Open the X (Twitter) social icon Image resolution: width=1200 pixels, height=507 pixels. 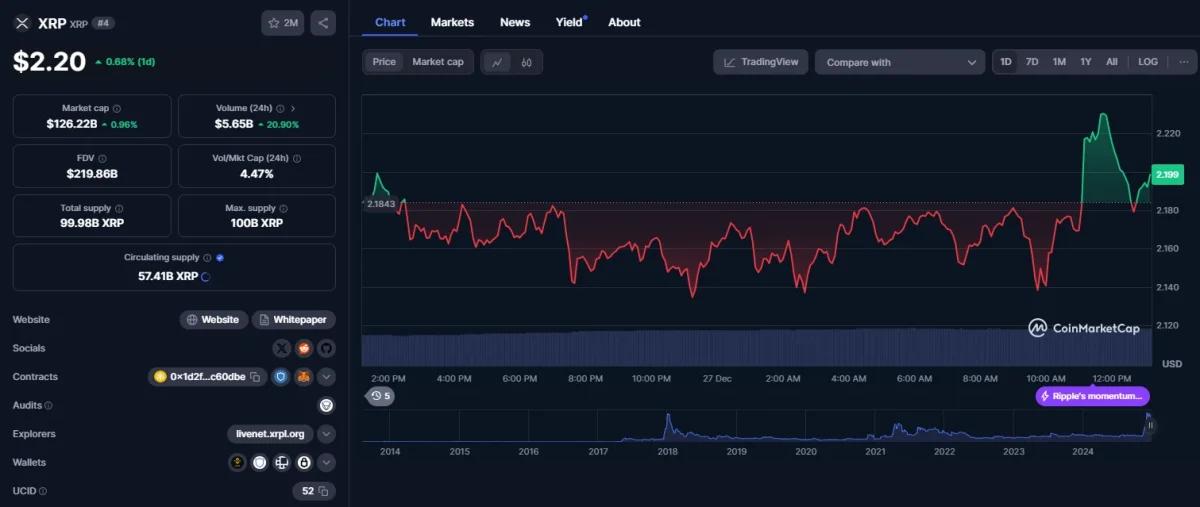(281, 348)
